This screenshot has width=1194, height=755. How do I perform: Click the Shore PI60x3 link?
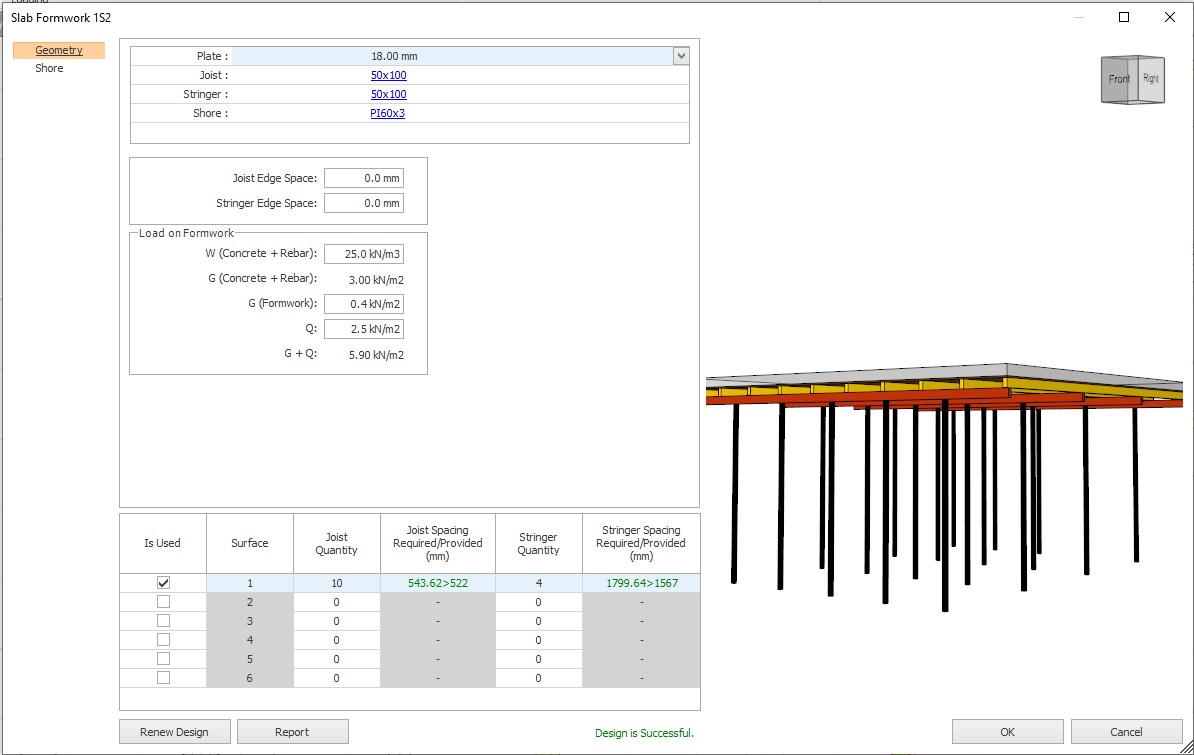(387, 113)
